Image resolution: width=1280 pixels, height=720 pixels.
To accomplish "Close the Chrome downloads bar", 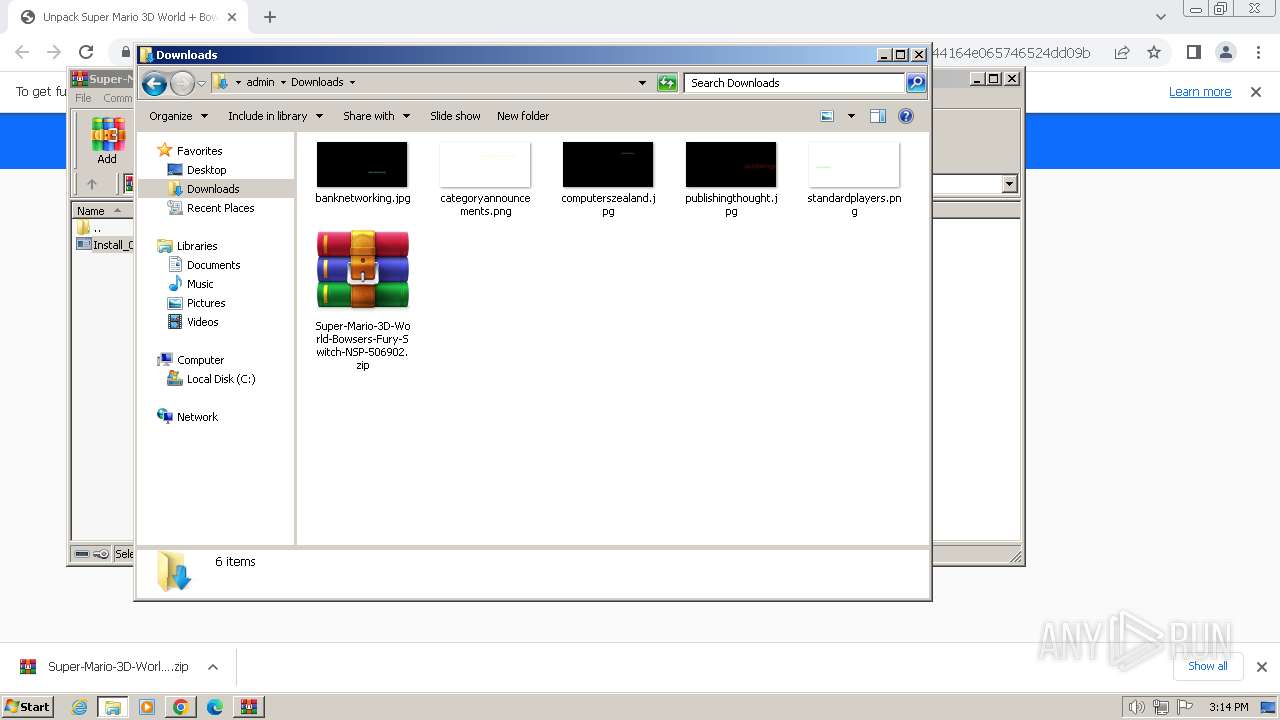I will coord(1262,667).
